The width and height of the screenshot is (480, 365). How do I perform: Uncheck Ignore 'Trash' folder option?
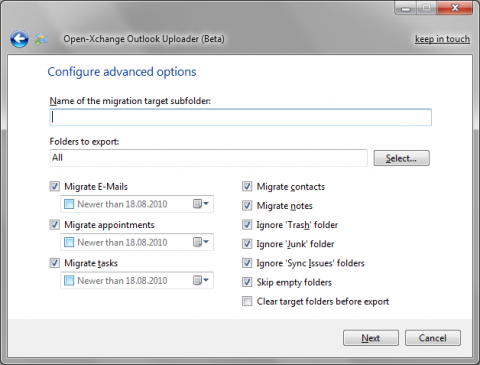pyautogui.click(x=247, y=225)
